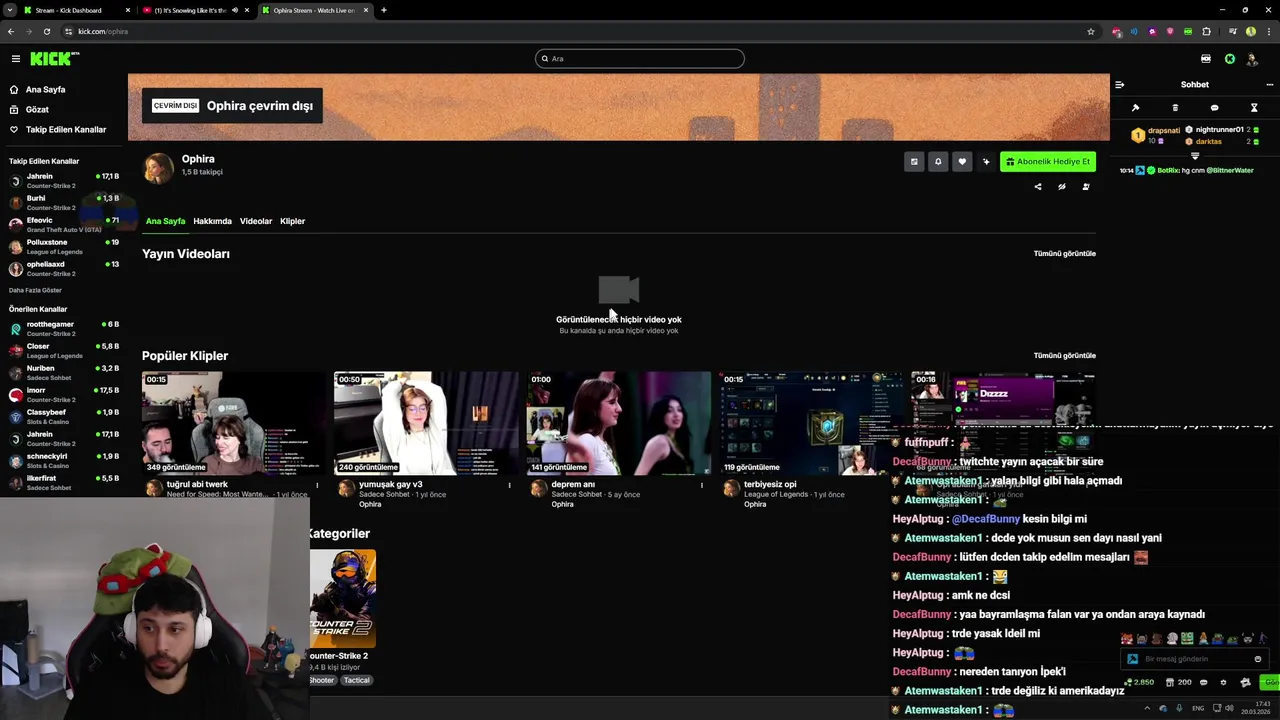Viewport: 1280px width, 720px height.
Task: Click the hourglass icon in chat toolbar
Action: 1254,108
